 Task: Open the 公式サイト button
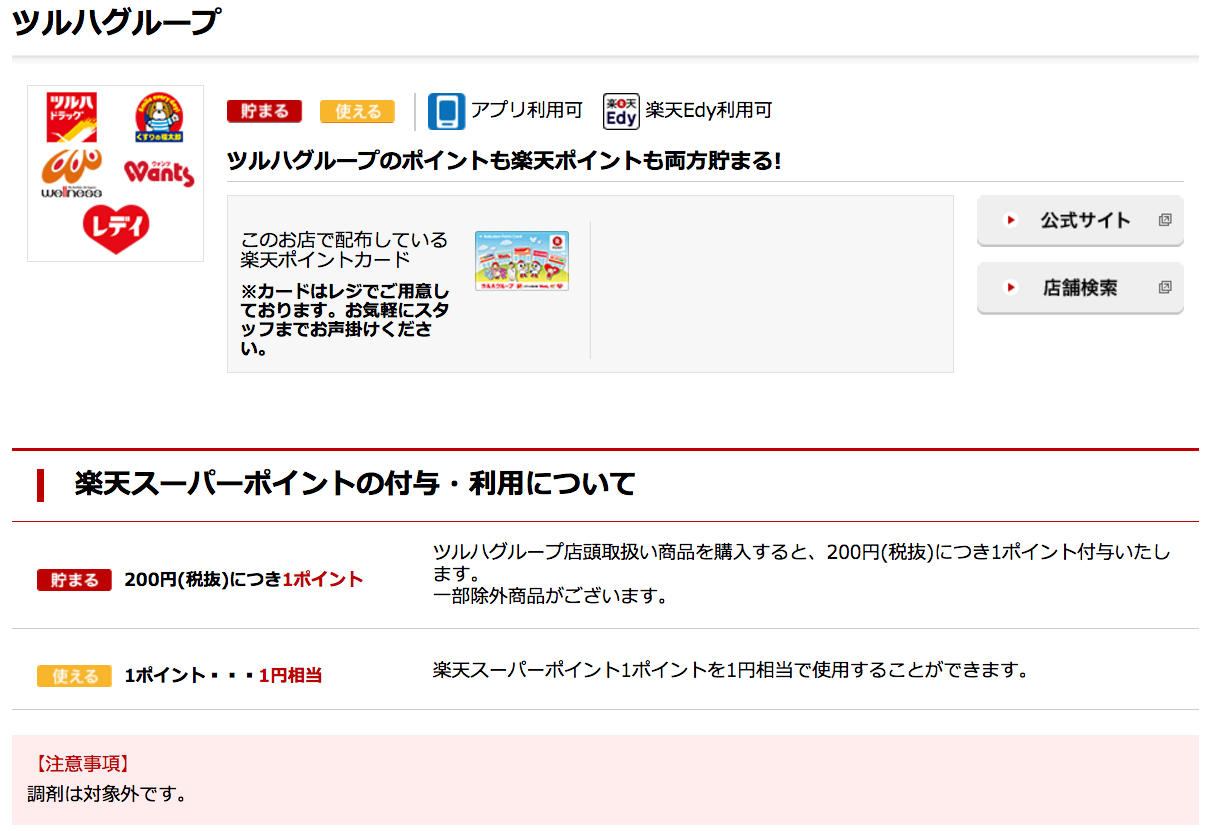[x=1080, y=221]
